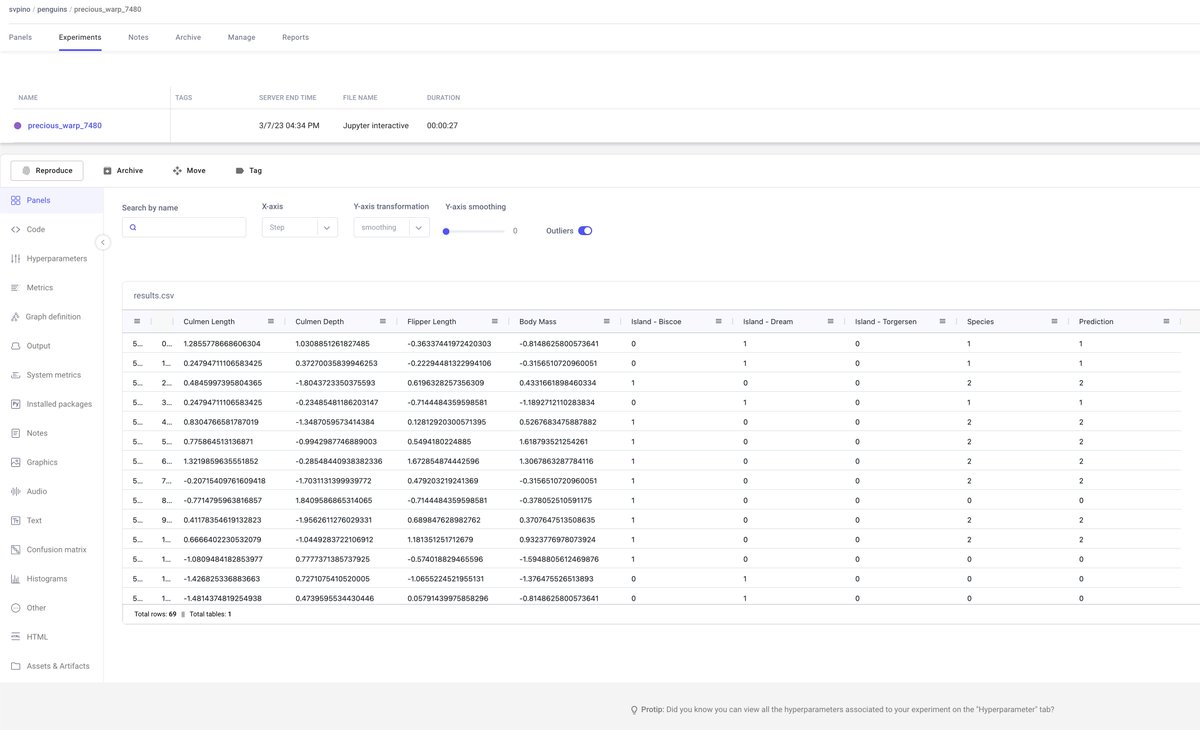Adjust the Y-axis smoothing slider
1200x730 pixels.
(446, 229)
